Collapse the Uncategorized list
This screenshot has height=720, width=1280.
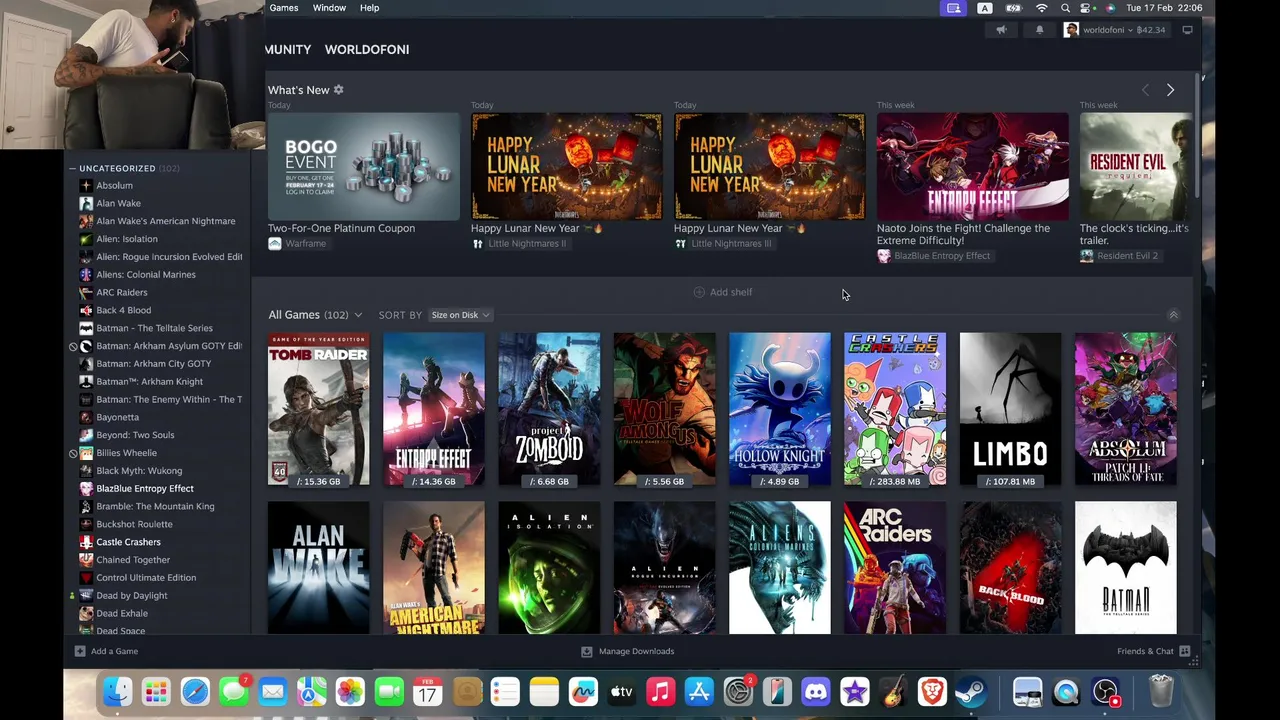pos(72,168)
